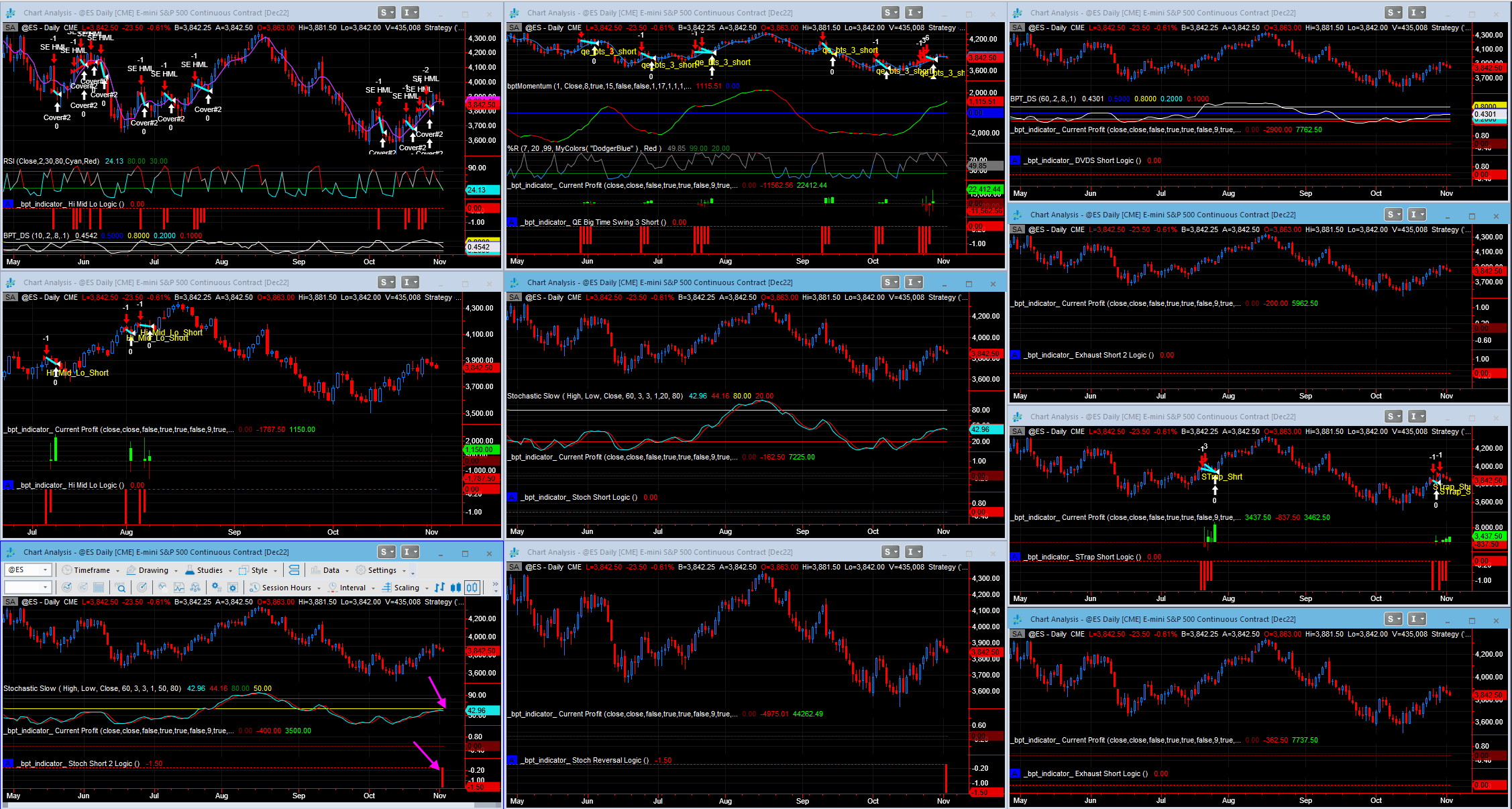Viewport: 1512px width, 809px height.
Task: Click the gear with hash icon
Action: pyautogui.click(x=216, y=587)
